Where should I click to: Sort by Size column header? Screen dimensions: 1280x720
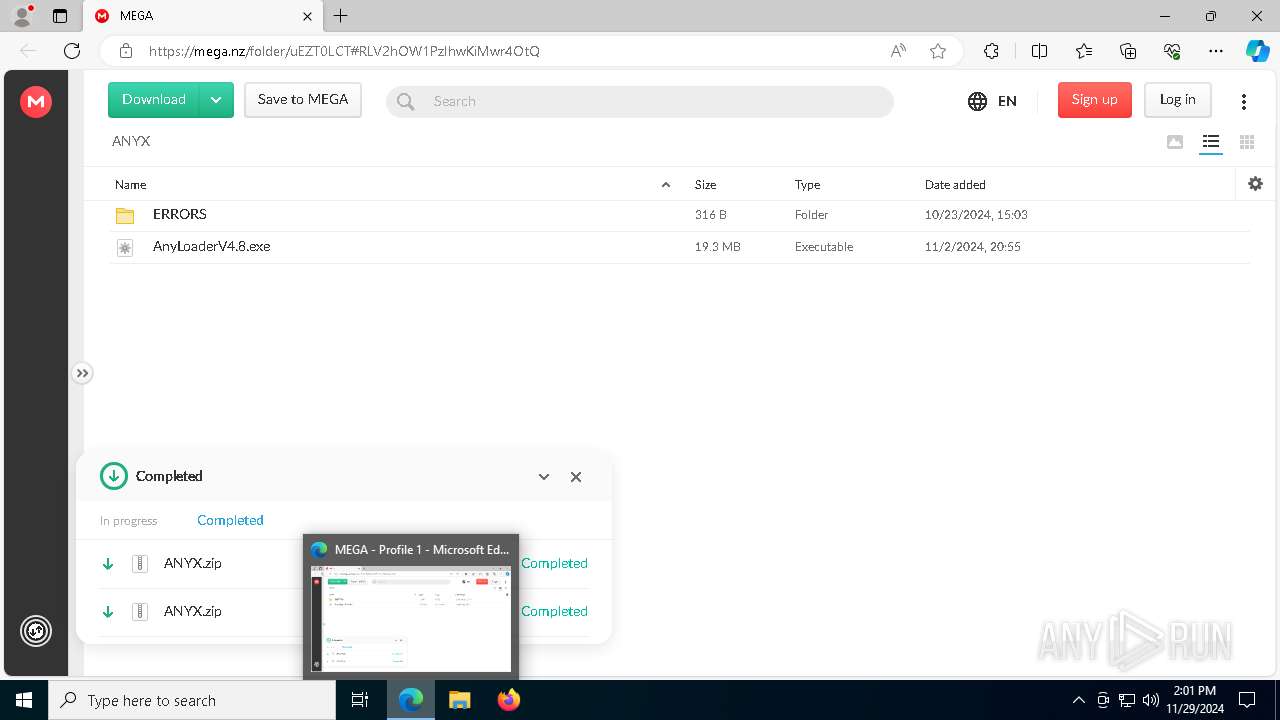click(706, 185)
